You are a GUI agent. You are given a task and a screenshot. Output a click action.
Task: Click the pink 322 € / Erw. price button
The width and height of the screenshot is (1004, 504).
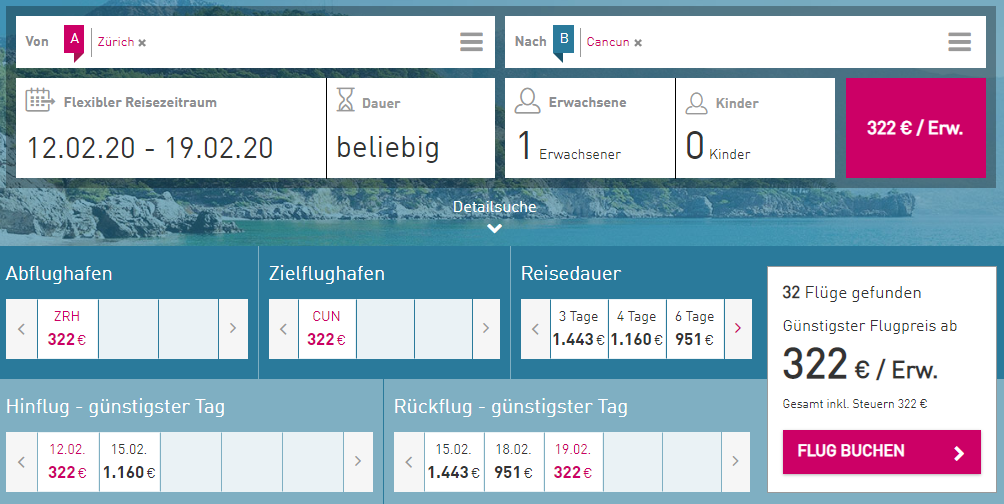(x=914, y=128)
